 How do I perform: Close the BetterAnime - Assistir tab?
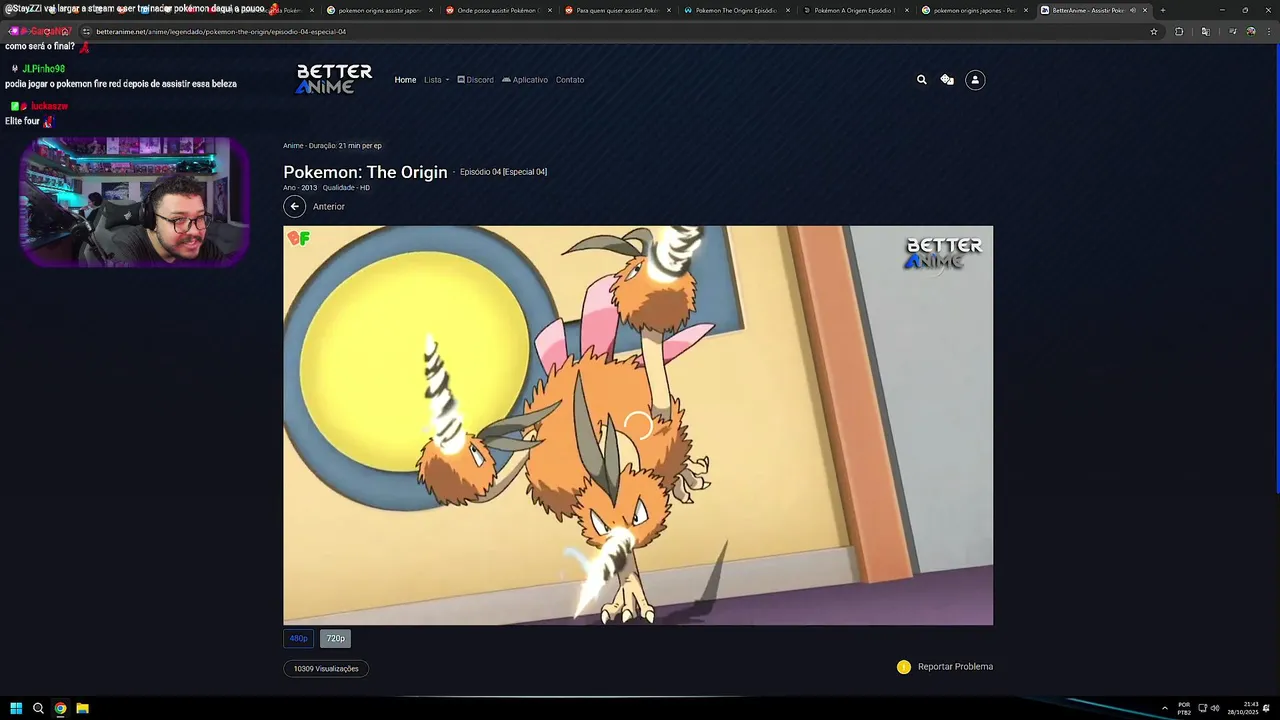1145,10
